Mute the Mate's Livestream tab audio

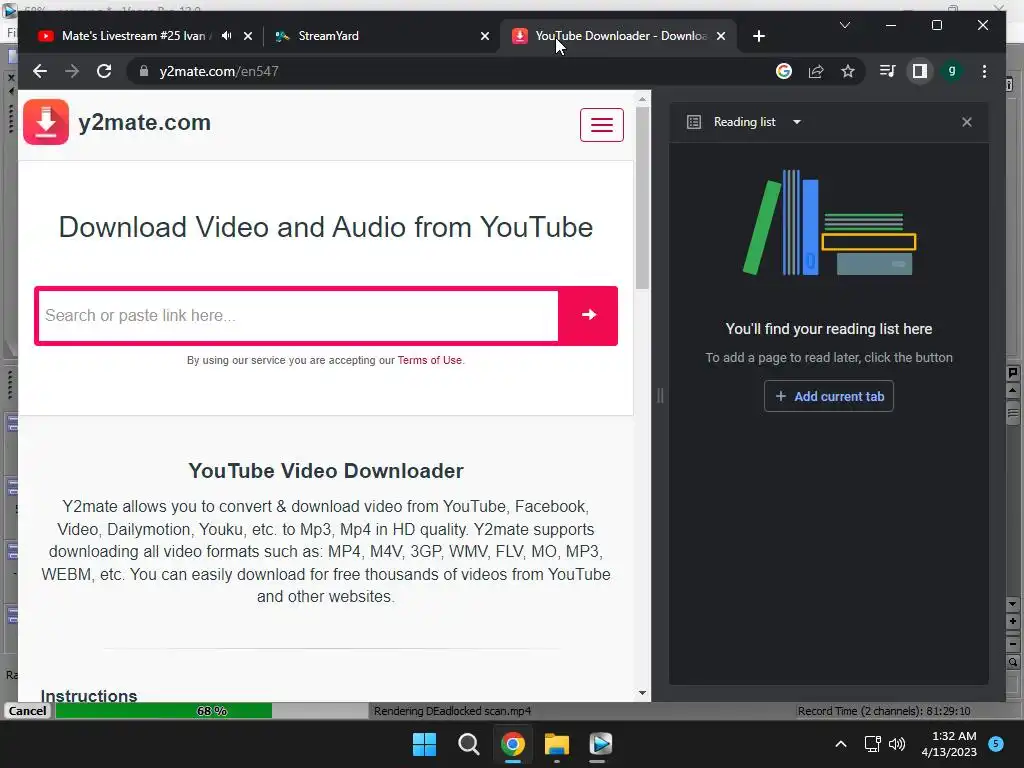[226, 36]
